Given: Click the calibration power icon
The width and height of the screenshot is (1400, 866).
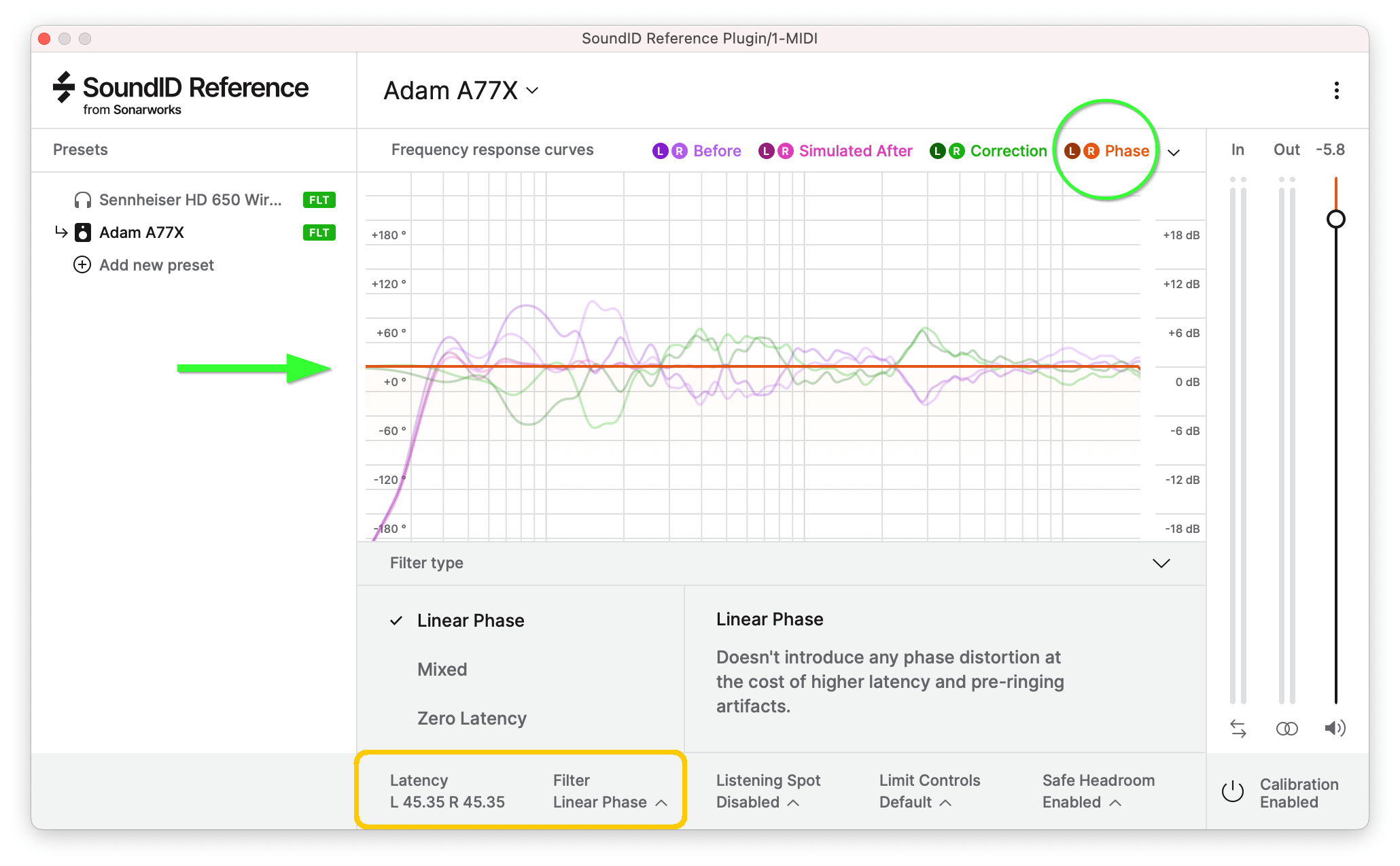Looking at the screenshot, I should pyautogui.click(x=1233, y=792).
